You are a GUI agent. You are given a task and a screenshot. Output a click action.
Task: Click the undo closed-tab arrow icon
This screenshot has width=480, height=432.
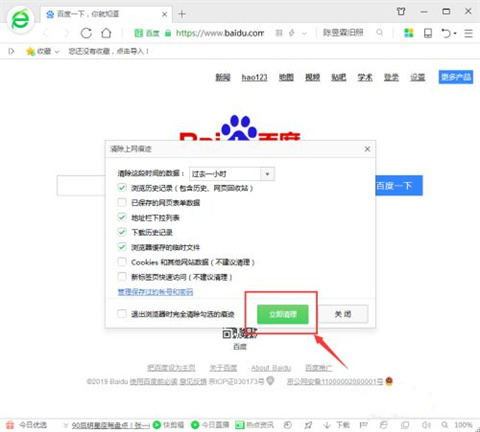pyautogui.click(x=446, y=33)
